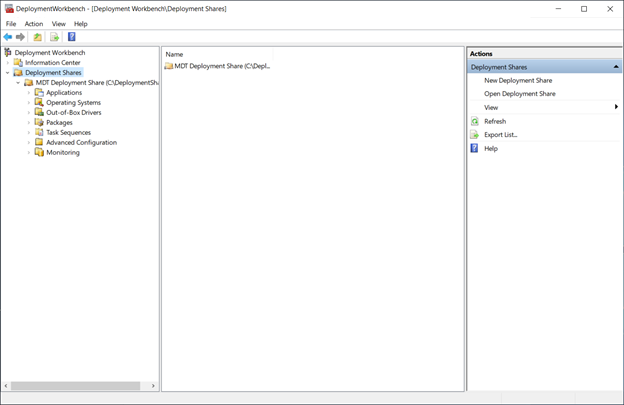Click Help link in Actions pane
624x405 pixels.
coord(491,148)
